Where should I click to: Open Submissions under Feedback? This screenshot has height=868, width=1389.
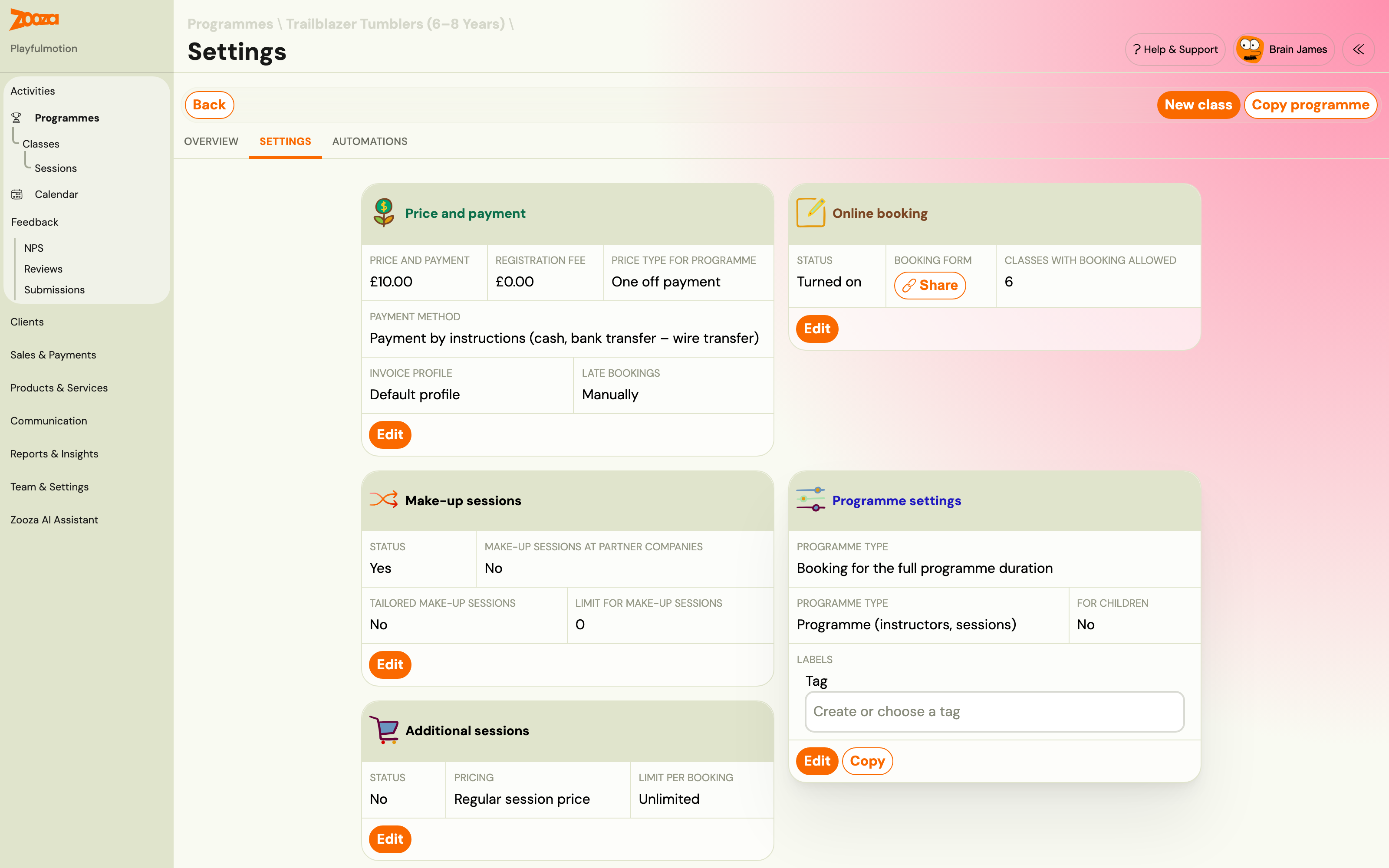[55, 290]
